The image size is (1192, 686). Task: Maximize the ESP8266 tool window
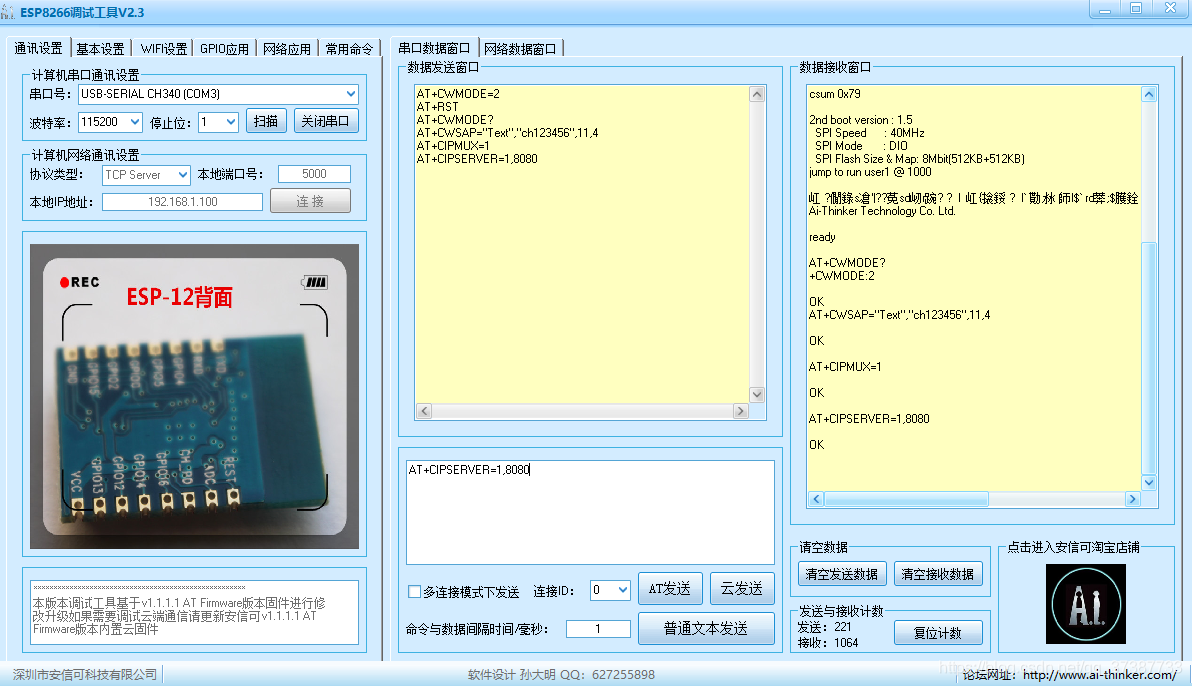(x=1136, y=9)
